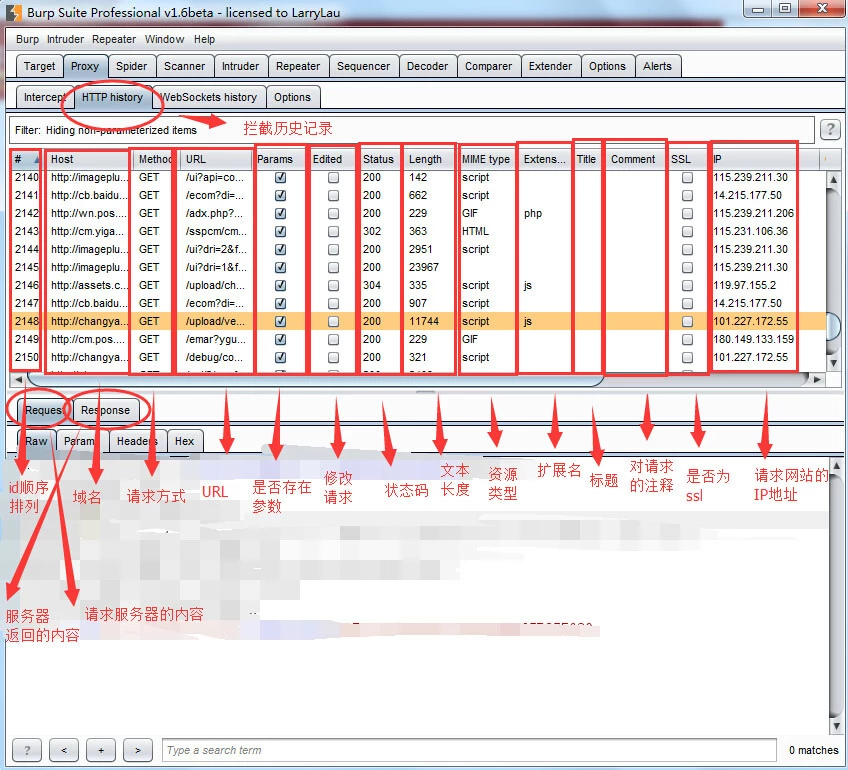Click the message viewer's scroll-down arrow
The height and width of the screenshot is (770, 848).
[x=836, y=726]
